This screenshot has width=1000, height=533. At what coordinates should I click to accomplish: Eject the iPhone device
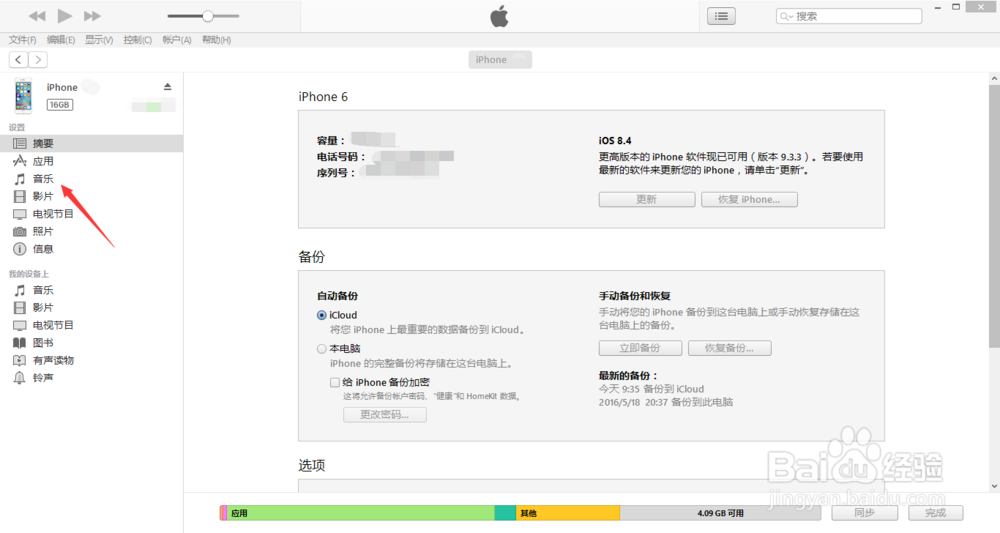[x=168, y=87]
